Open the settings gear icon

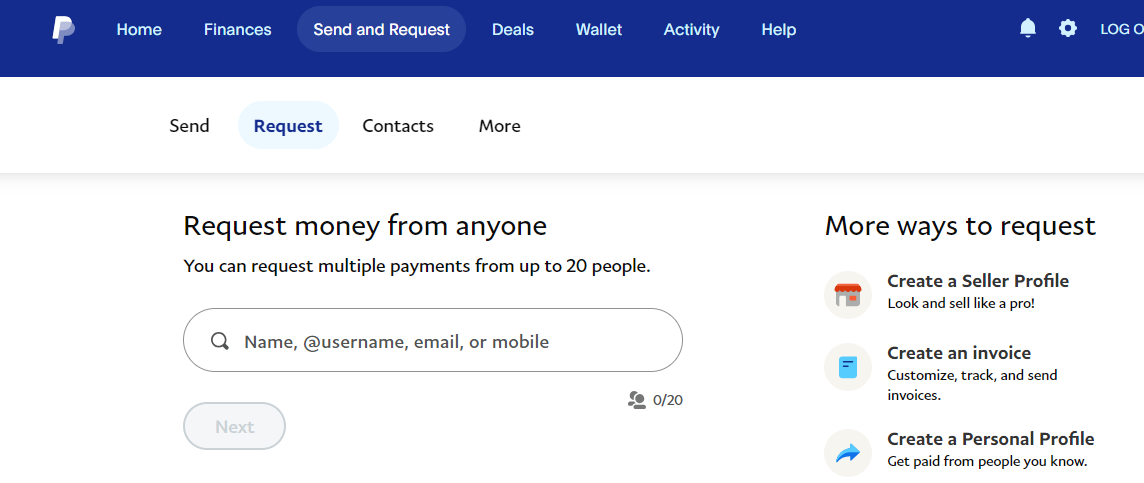(1067, 28)
